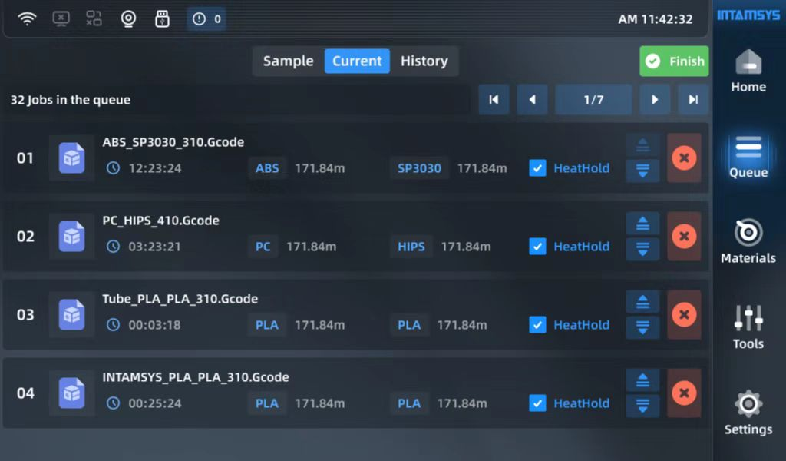
Task: Click the INTAMSYS logo
Action: click(x=748, y=15)
